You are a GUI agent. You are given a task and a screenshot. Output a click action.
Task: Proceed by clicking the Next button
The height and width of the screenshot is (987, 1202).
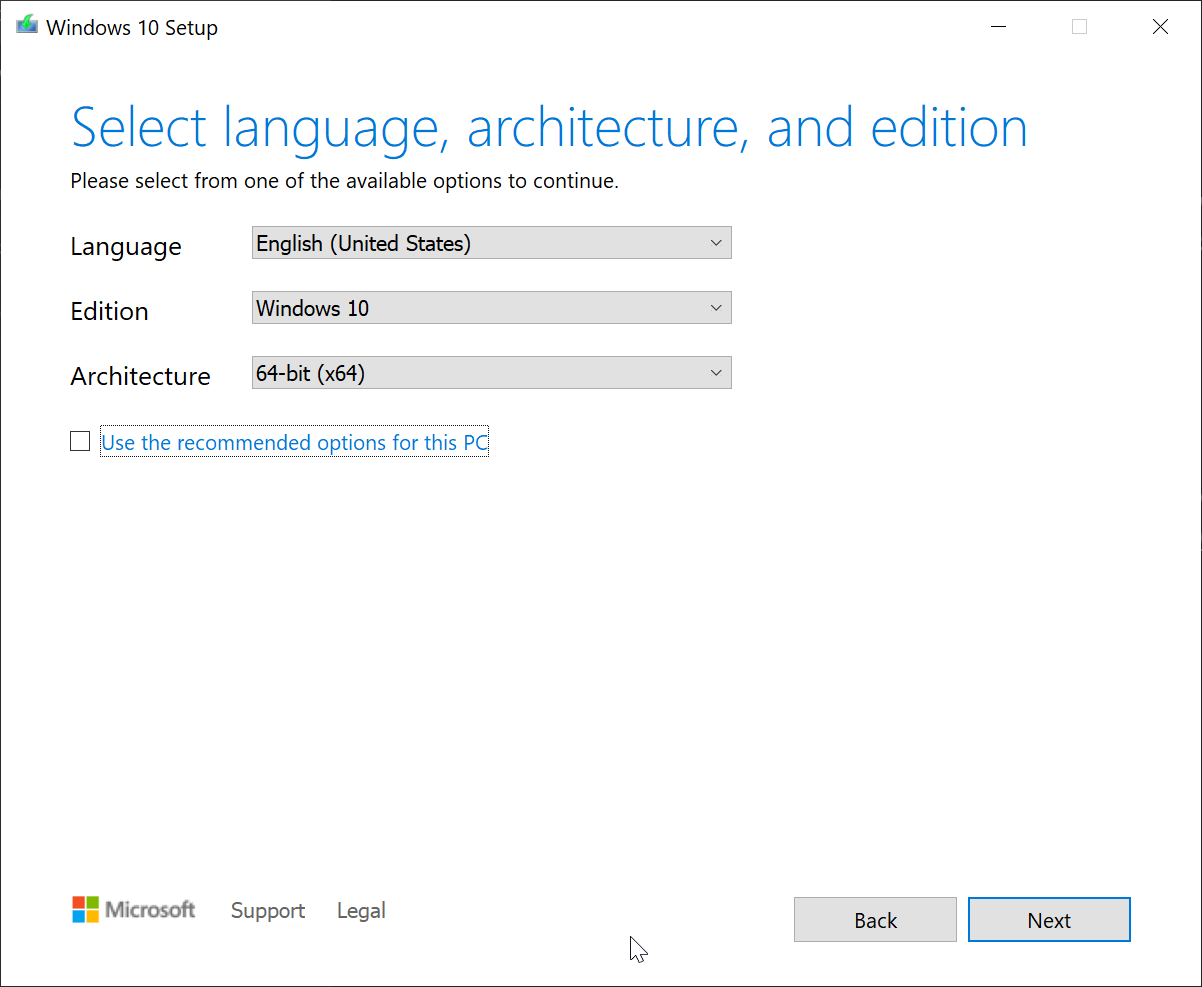click(1049, 920)
